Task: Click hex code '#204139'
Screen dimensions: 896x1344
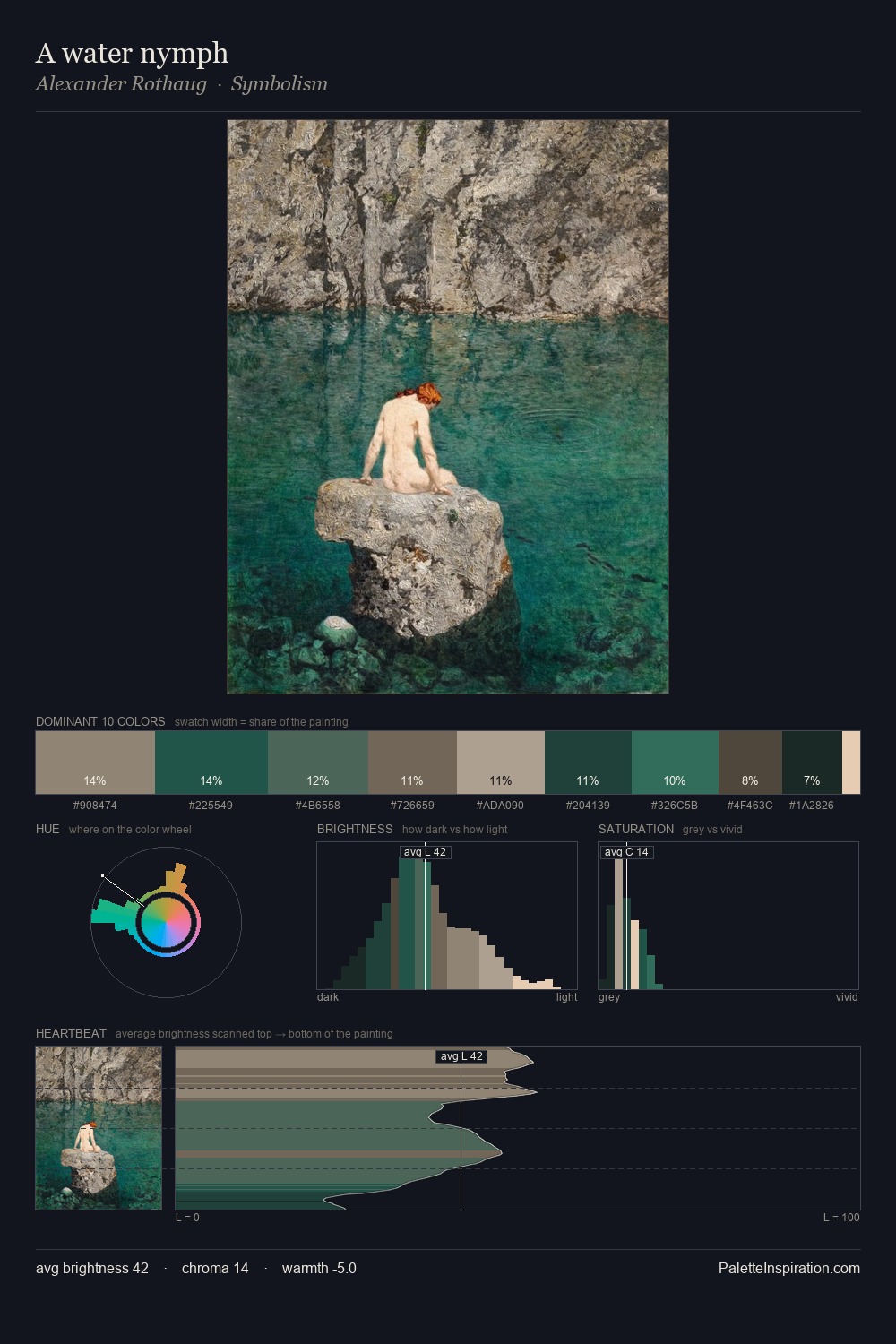Action: tap(588, 806)
